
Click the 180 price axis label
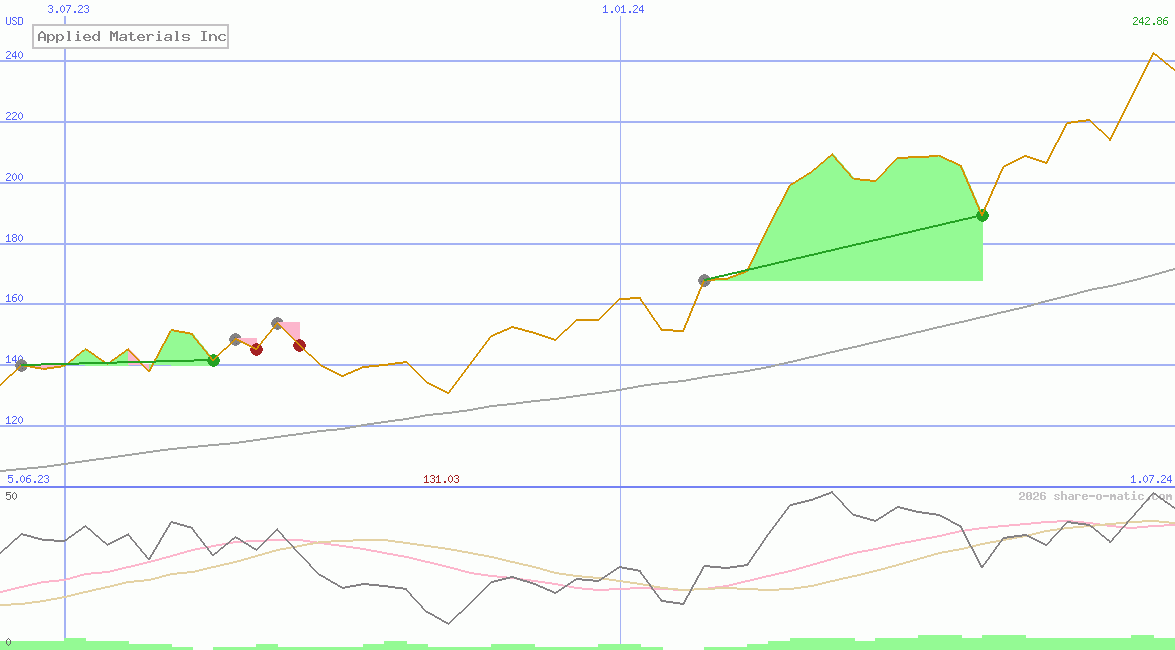point(14,238)
